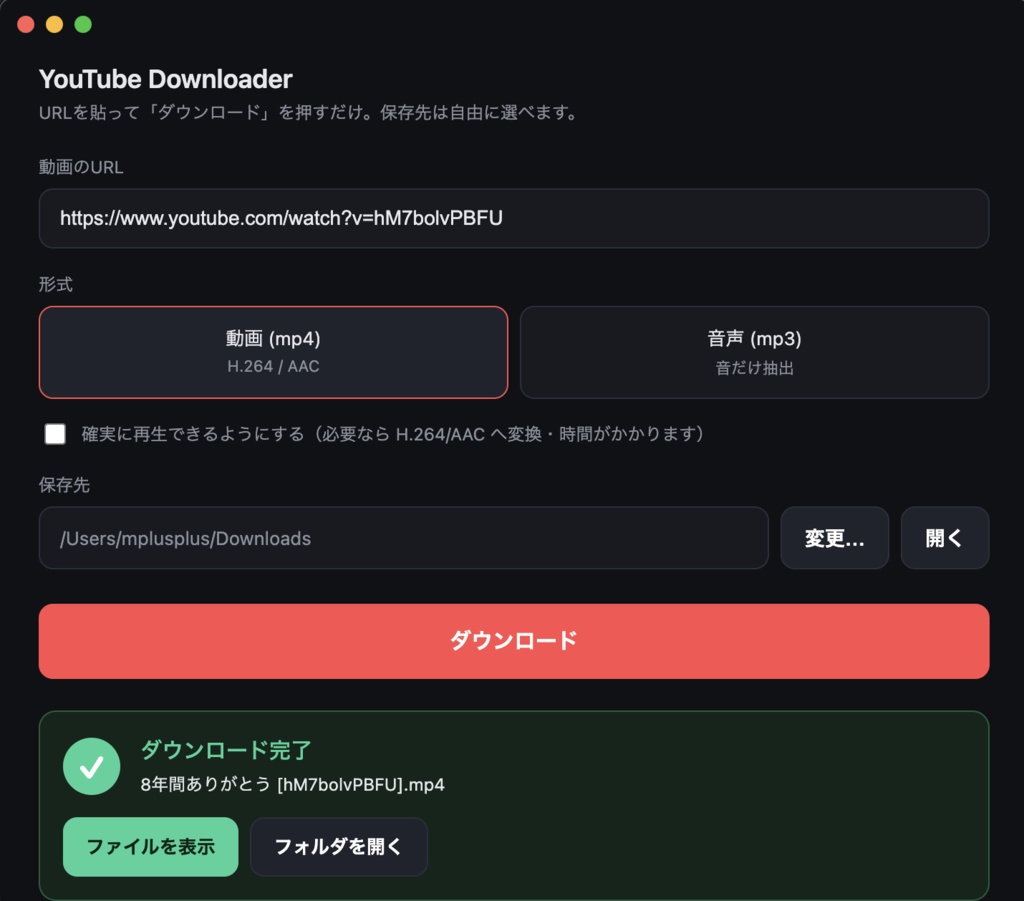1024x901 pixels.
Task: Enable the 確実に再生できるようにする checkbox
Action: [x=55, y=434]
